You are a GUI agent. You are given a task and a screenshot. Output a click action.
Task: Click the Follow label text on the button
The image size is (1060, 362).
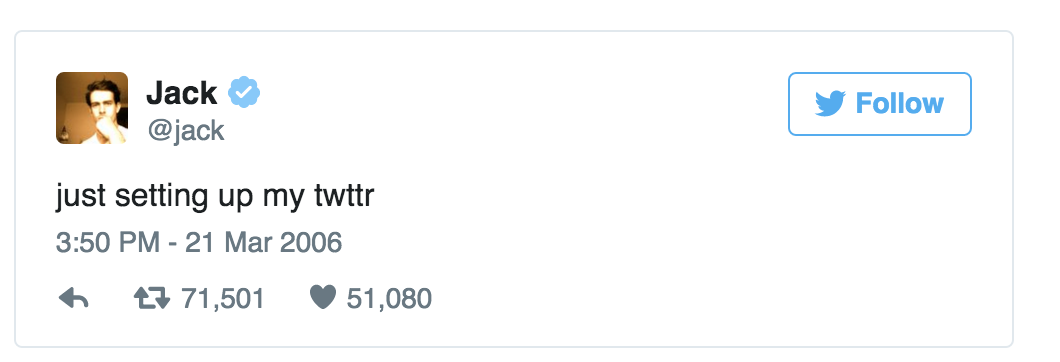point(900,104)
